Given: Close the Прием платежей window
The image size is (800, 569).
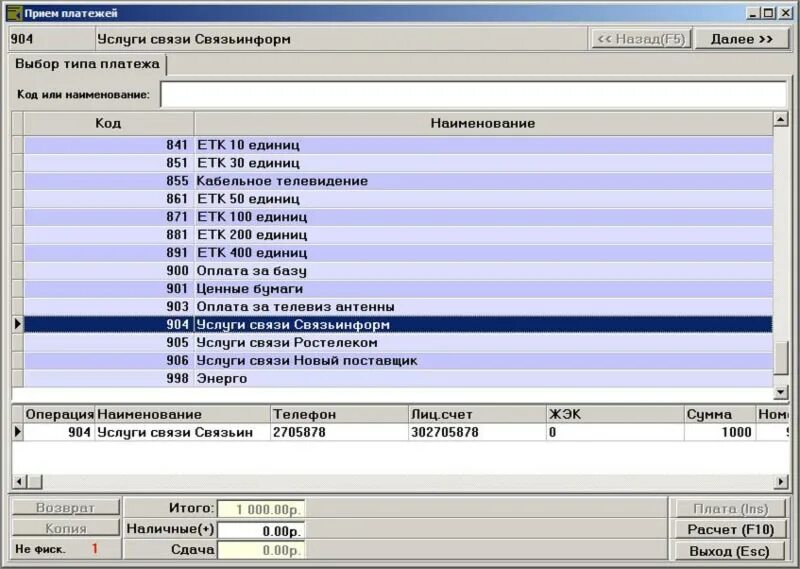Looking at the screenshot, I should [x=785, y=13].
